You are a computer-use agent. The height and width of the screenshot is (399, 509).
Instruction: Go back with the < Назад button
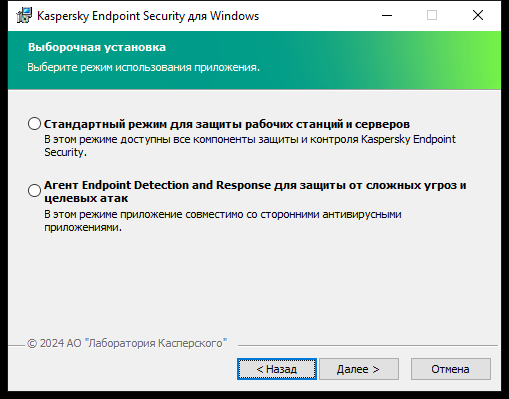277,369
